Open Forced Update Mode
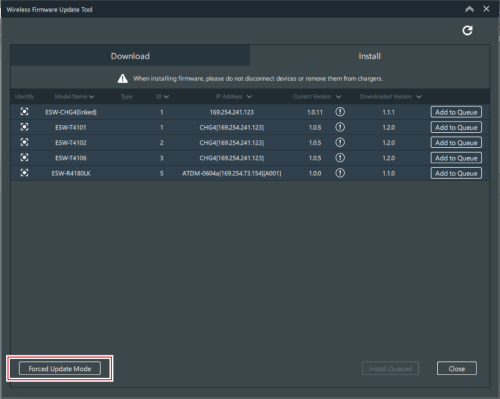Image resolution: width=500 pixels, height=399 pixels. 60,369
